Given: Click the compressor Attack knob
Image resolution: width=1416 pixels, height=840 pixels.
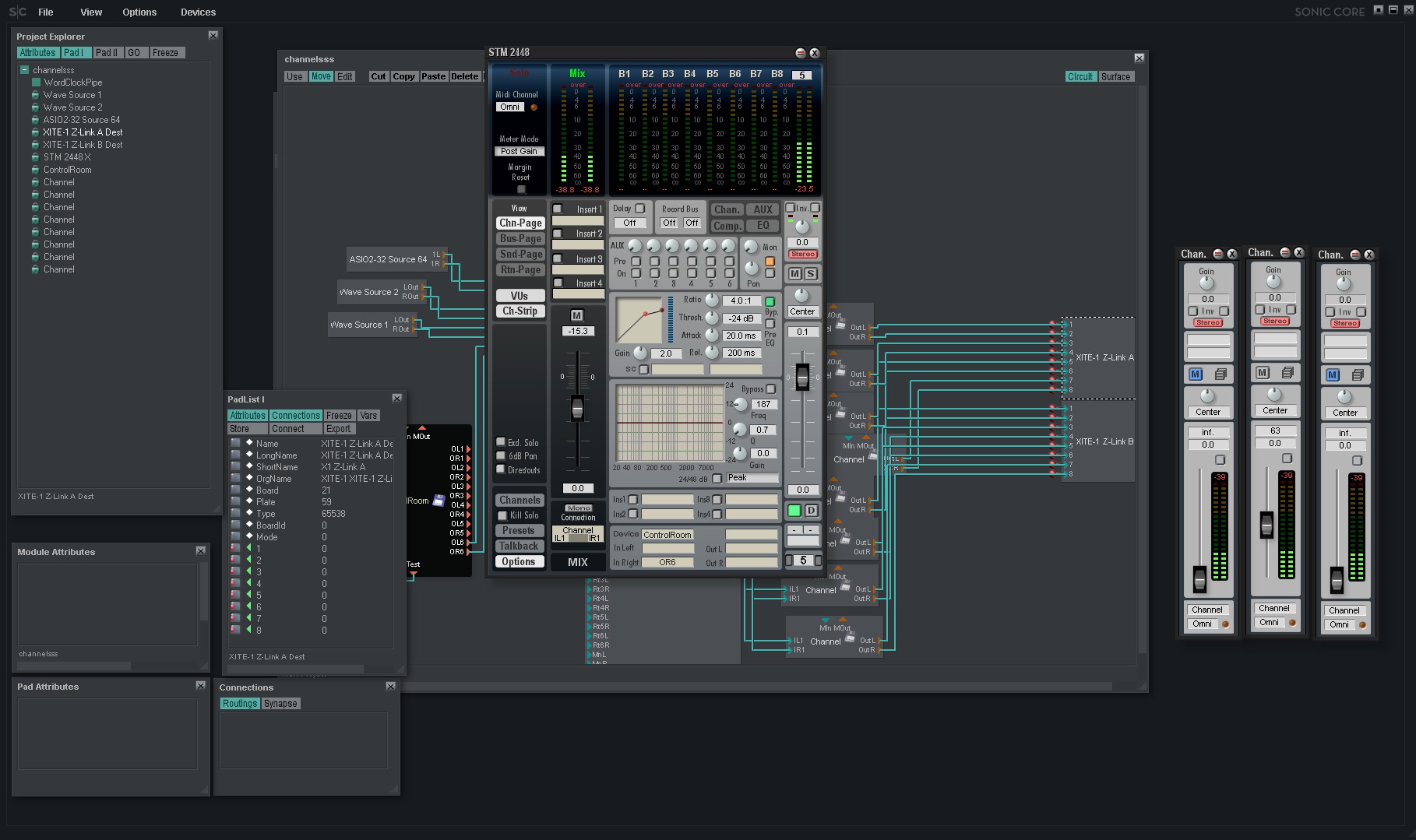Looking at the screenshot, I should pyautogui.click(x=712, y=335).
